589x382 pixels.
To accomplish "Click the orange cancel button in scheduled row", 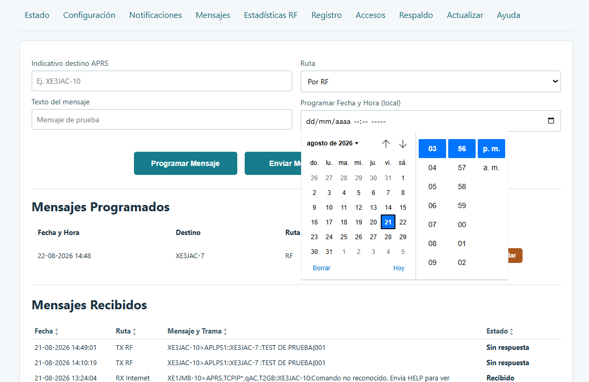I will click(515, 255).
